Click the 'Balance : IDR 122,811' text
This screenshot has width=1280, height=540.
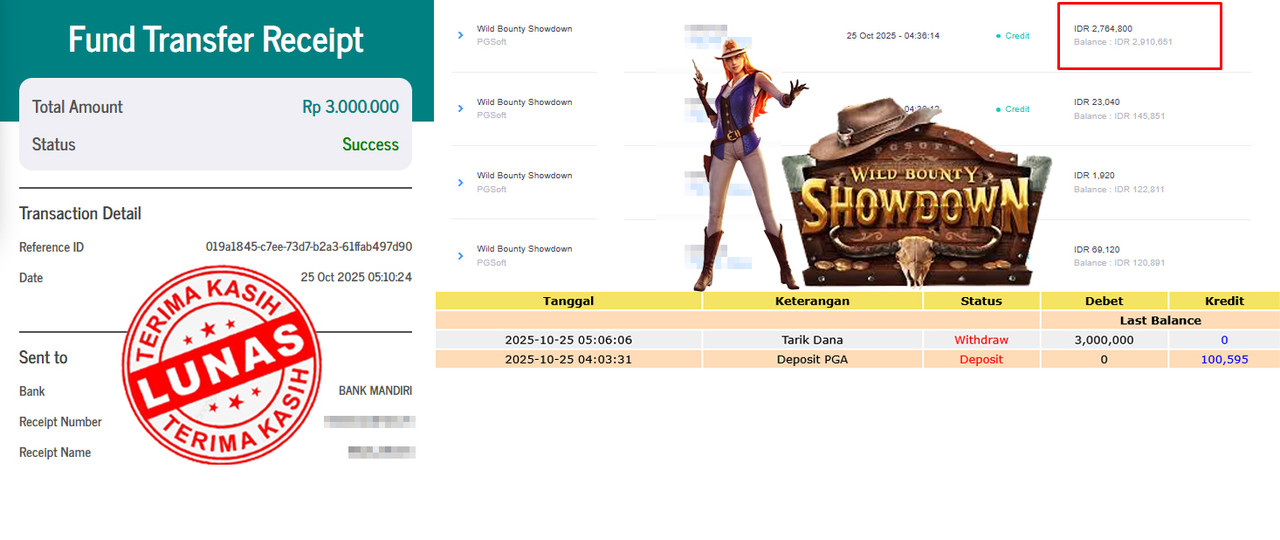(x=1119, y=189)
